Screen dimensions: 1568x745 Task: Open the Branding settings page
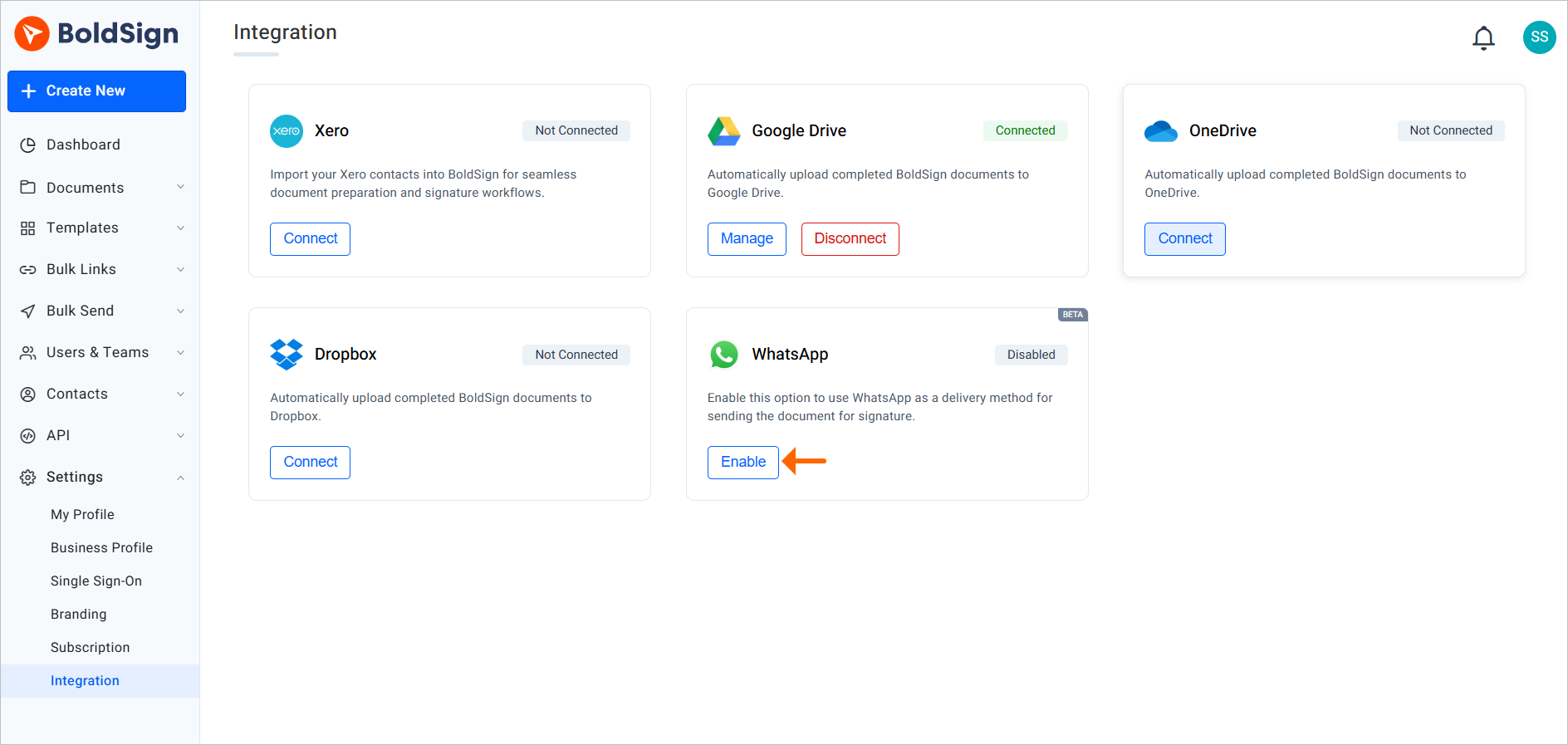[x=79, y=614]
